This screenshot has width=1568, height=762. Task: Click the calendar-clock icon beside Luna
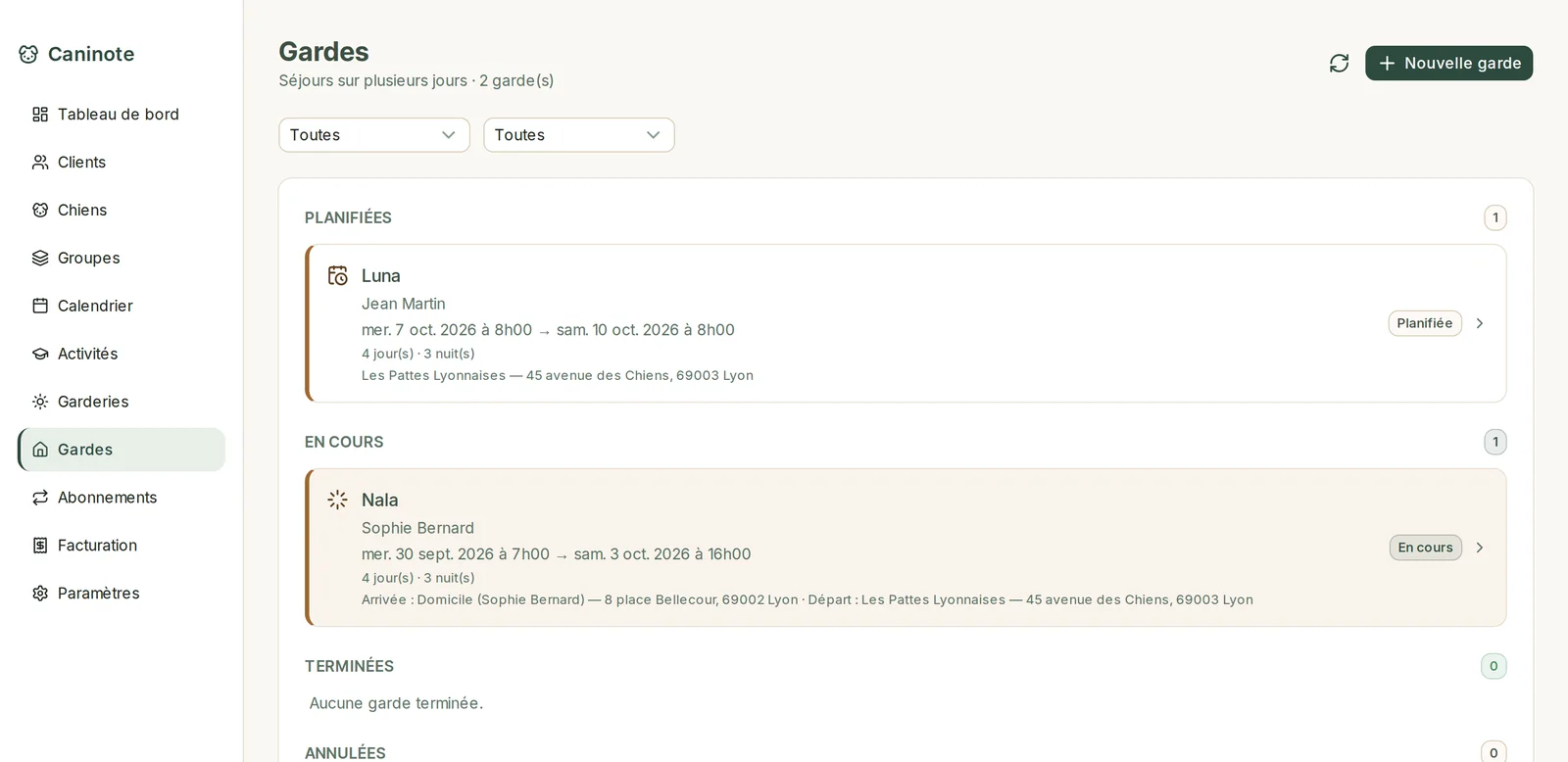click(x=338, y=276)
